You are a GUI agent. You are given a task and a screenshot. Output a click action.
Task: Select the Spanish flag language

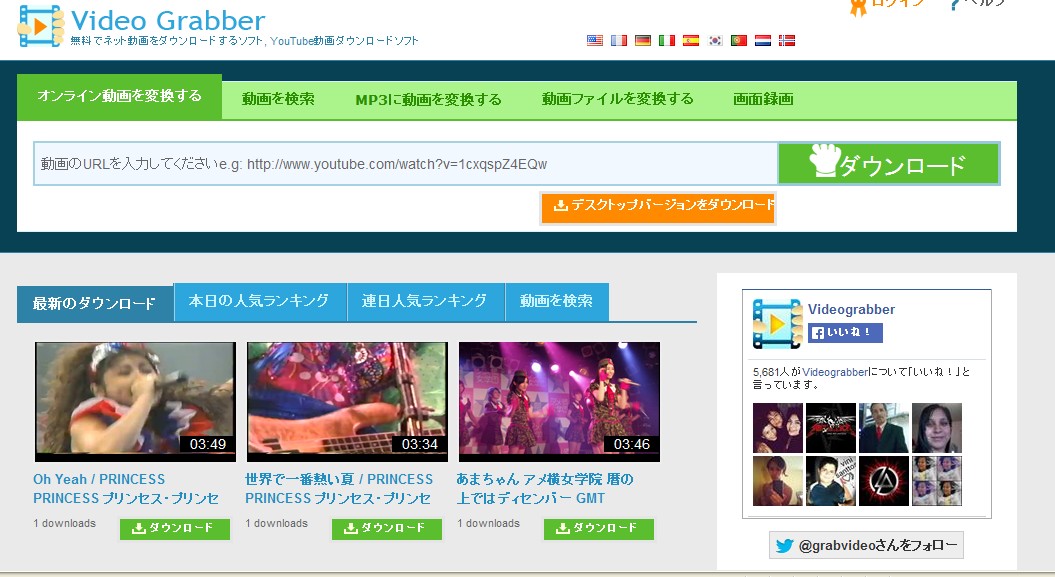coord(691,40)
